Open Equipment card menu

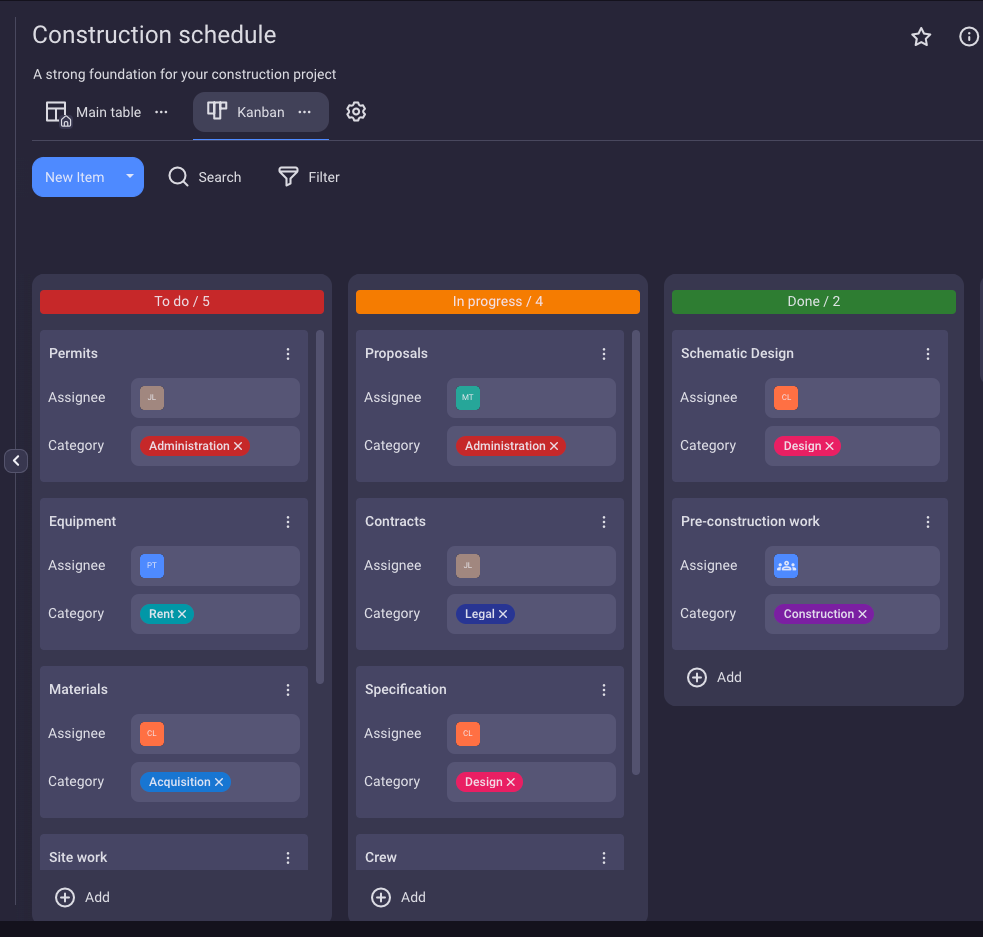coord(288,522)
